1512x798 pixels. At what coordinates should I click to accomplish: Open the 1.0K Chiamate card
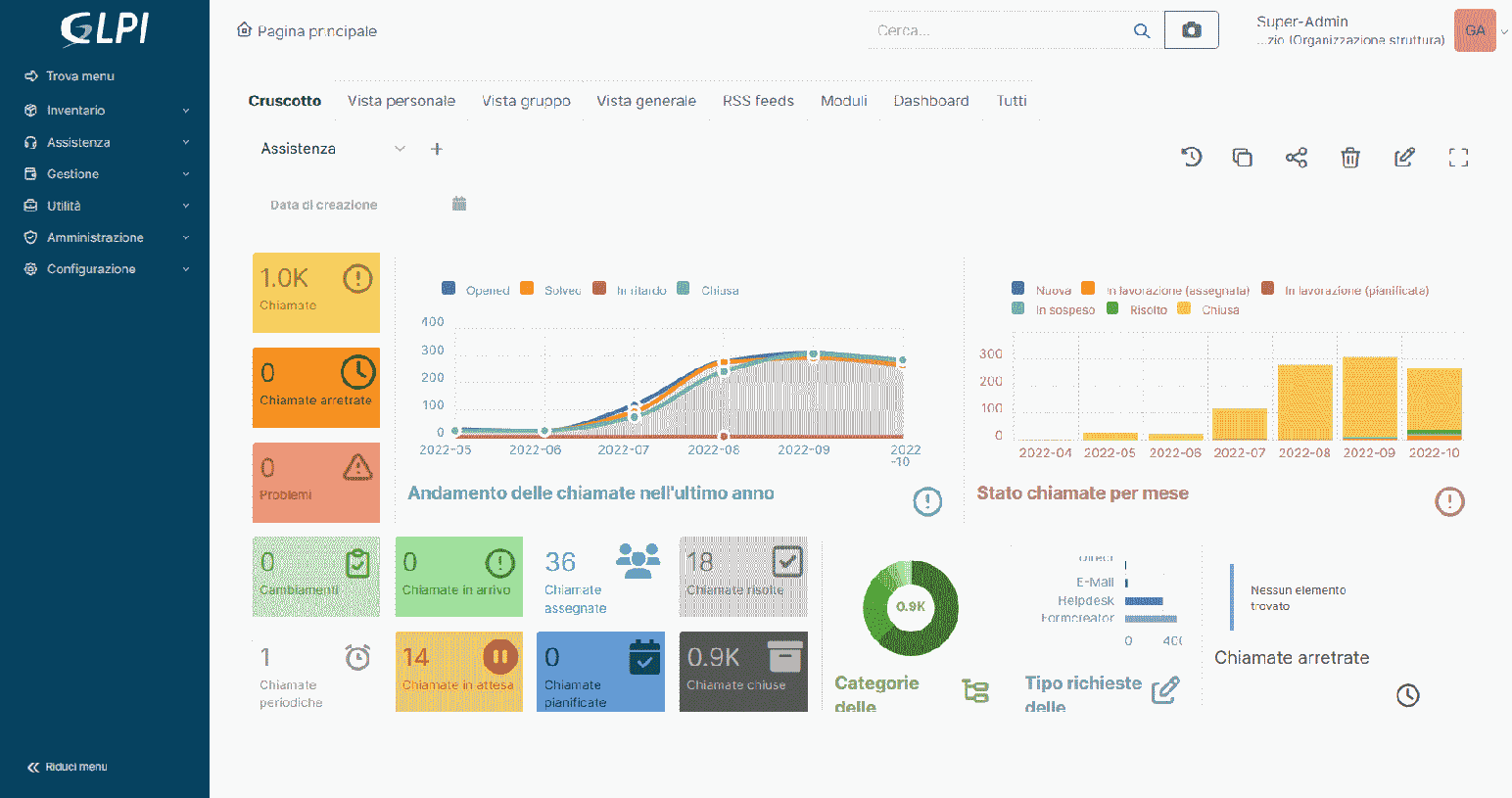pos(316,293)
